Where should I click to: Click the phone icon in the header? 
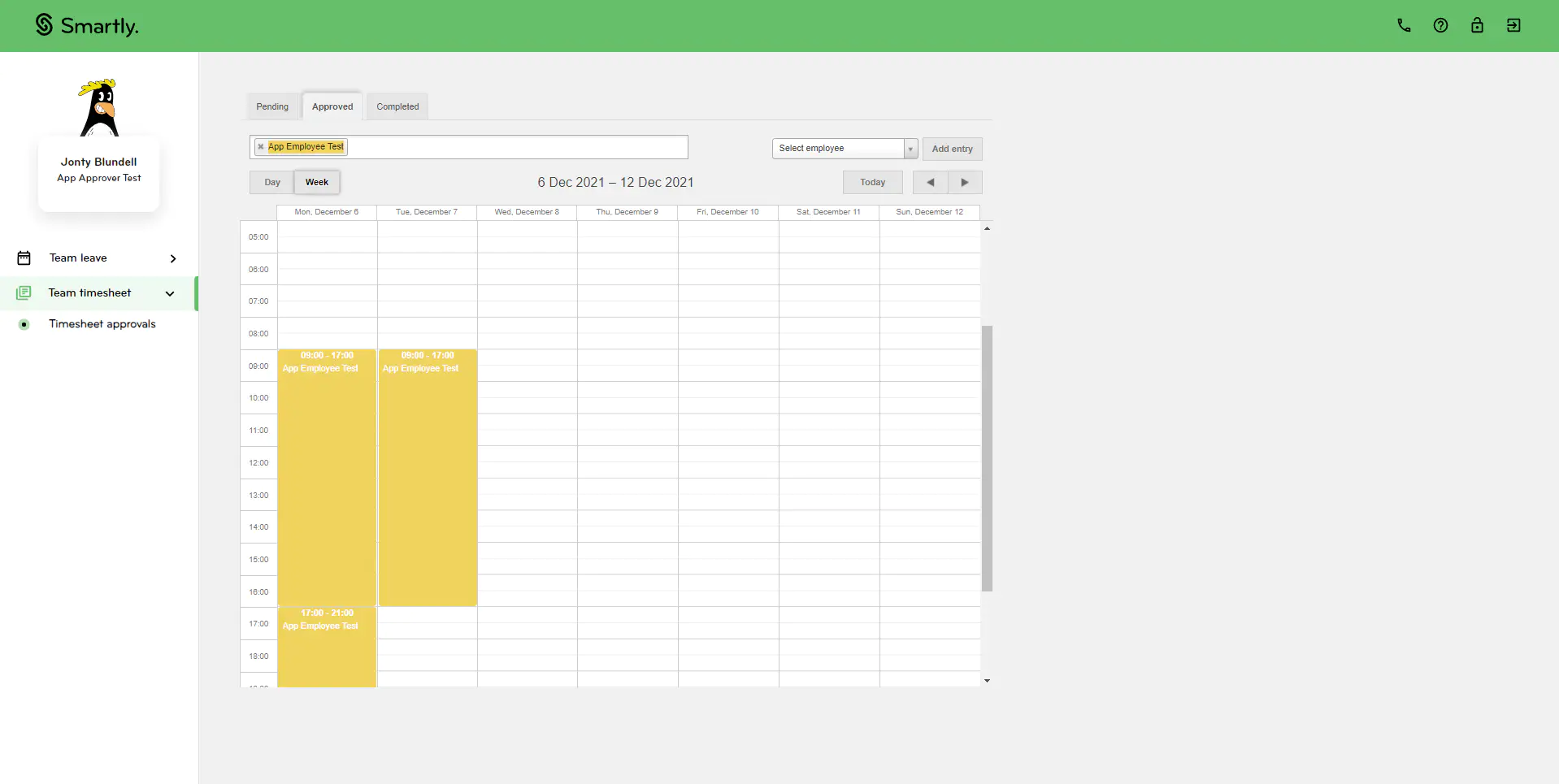[1403, 25]
